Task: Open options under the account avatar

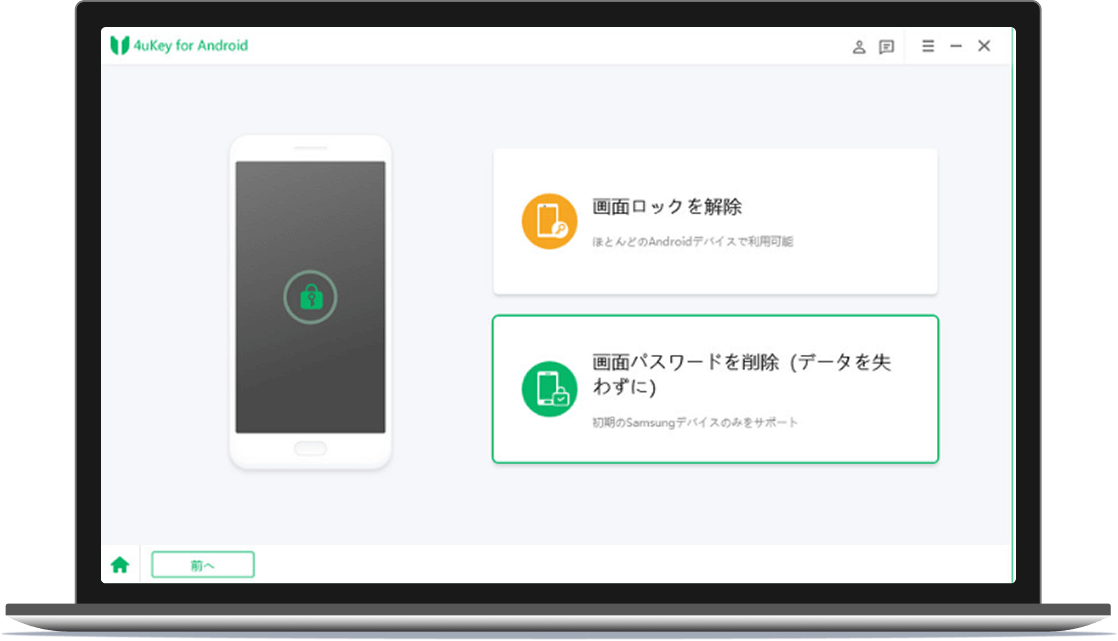Action: pos(858,46)
